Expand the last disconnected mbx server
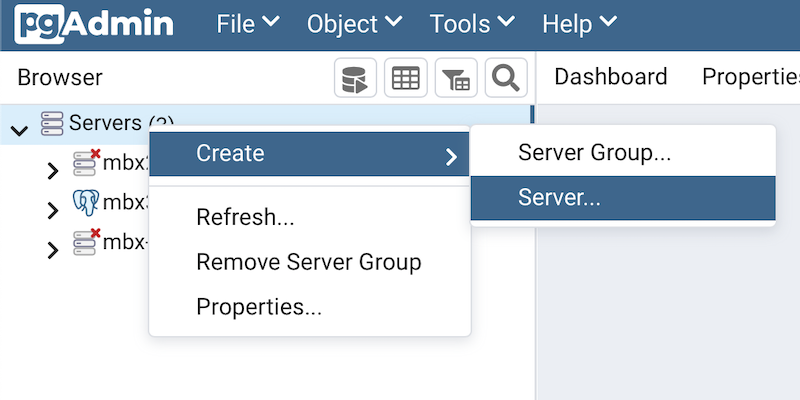The width and height of the screenshot is (800, 400). tap(53, 250)
